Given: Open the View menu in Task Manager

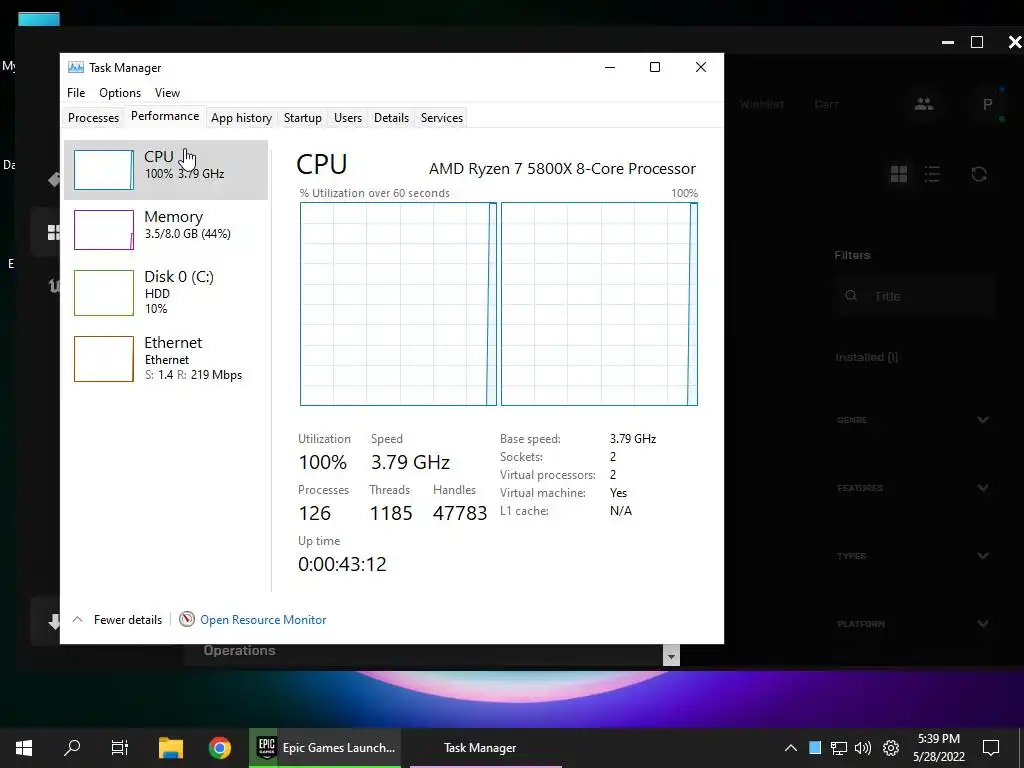Looking at the screenshot, I should [x=167, y=93].
